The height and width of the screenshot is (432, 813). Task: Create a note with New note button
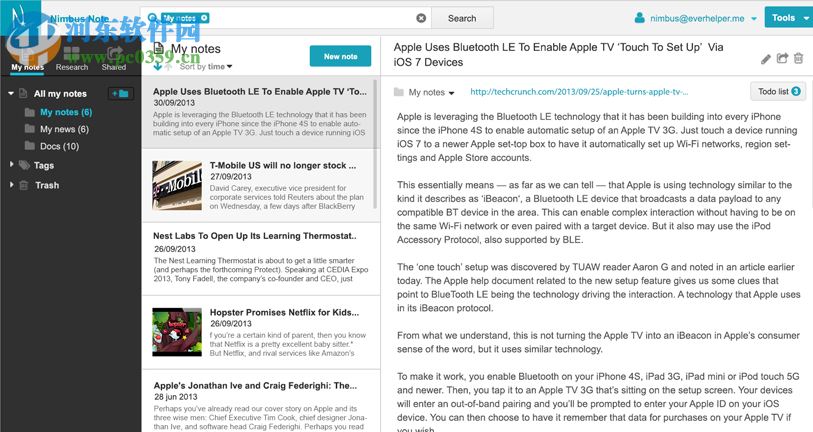(340, 56)
